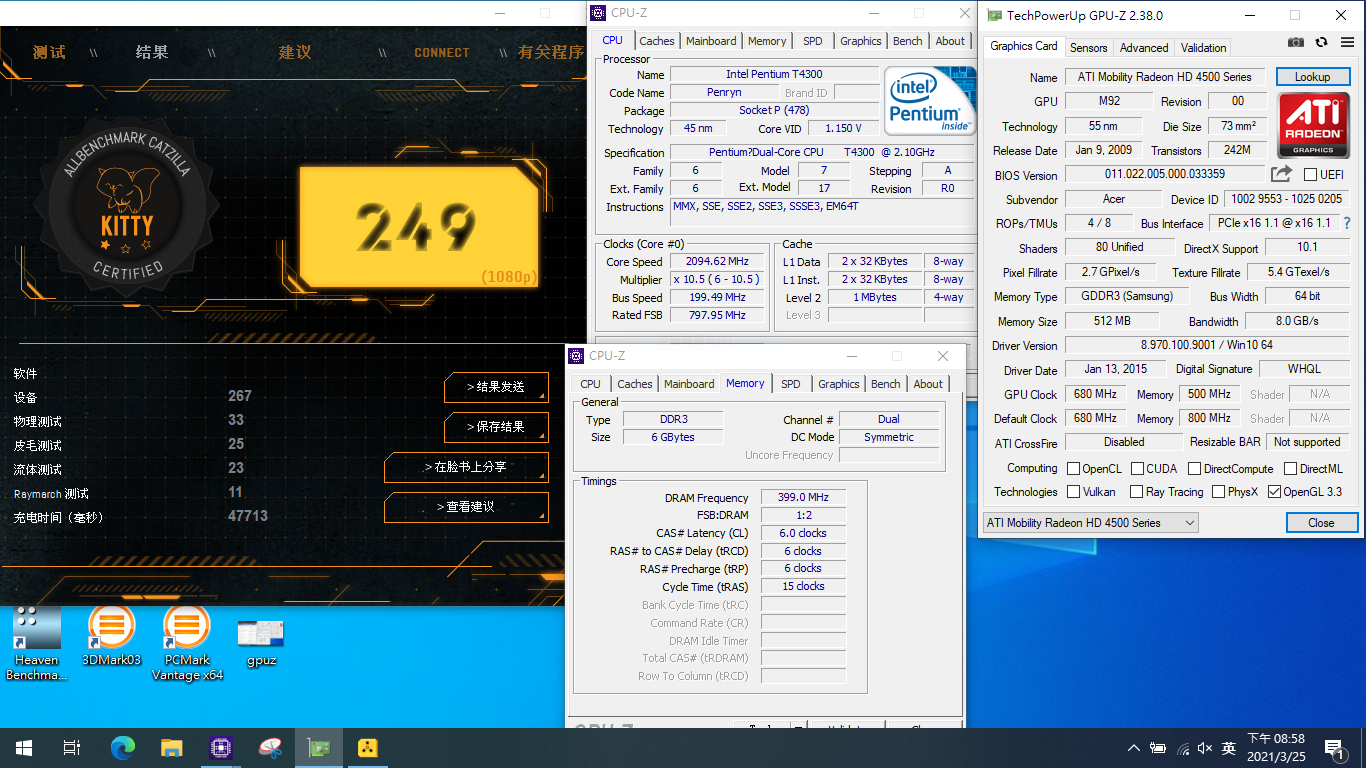Viewport: 1366px width, 768px height.
Task: Click the Core Speed value 2094.62 MHz
Action: [717, 262]
